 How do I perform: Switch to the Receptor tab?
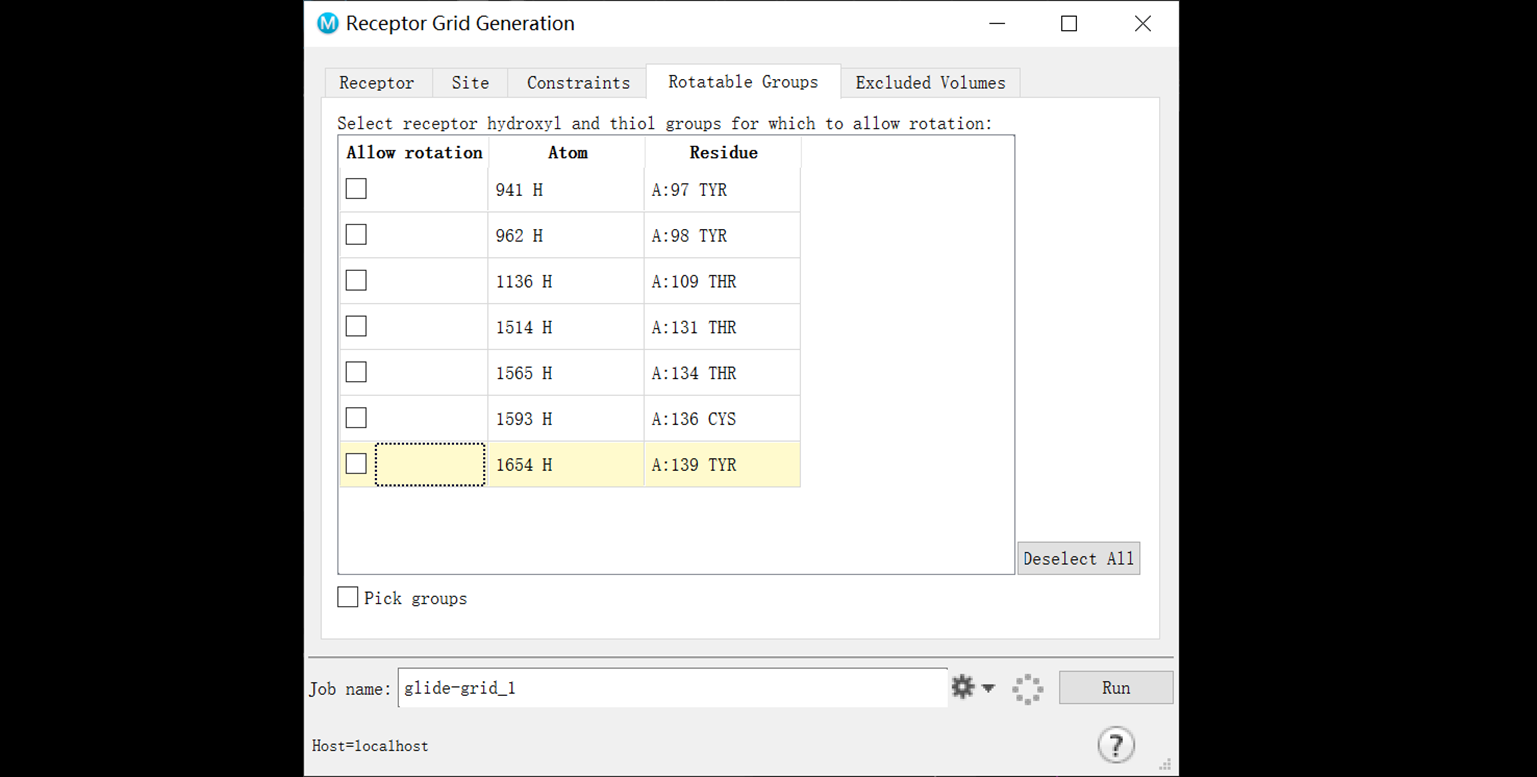pos(376,83)
